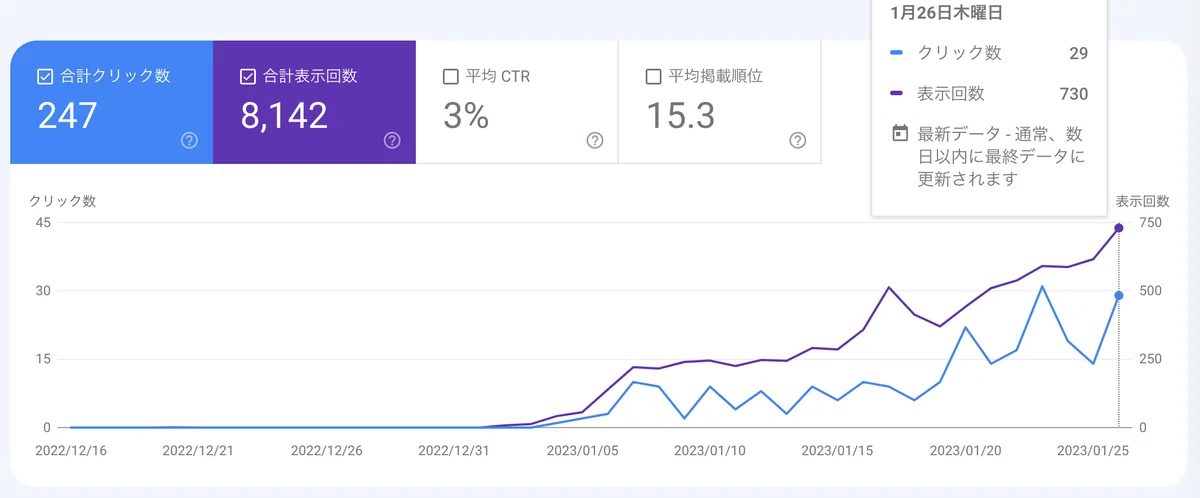Open help icon on 合計表示回数 card

coord(392,141)
